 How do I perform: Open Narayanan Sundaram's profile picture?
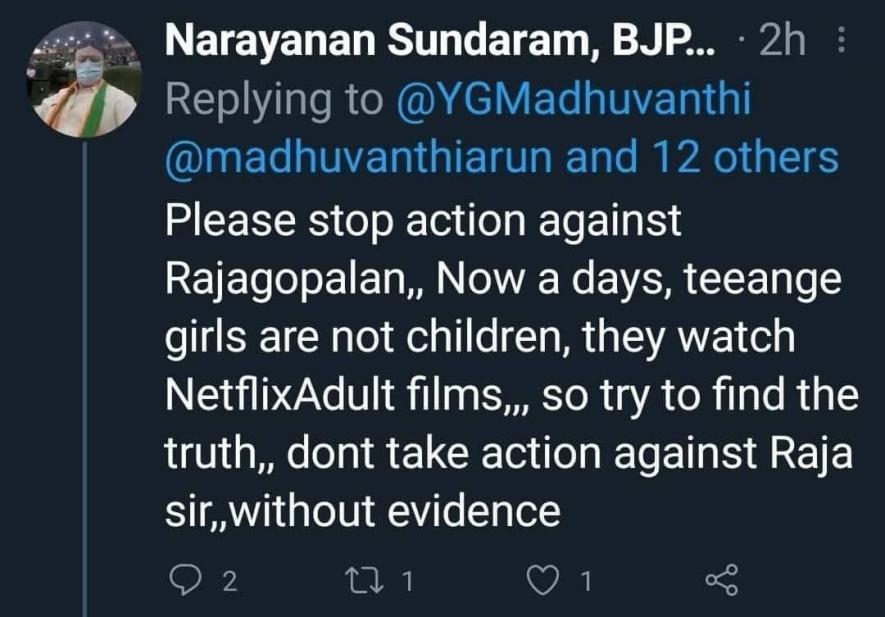click(x=86, y=80)
